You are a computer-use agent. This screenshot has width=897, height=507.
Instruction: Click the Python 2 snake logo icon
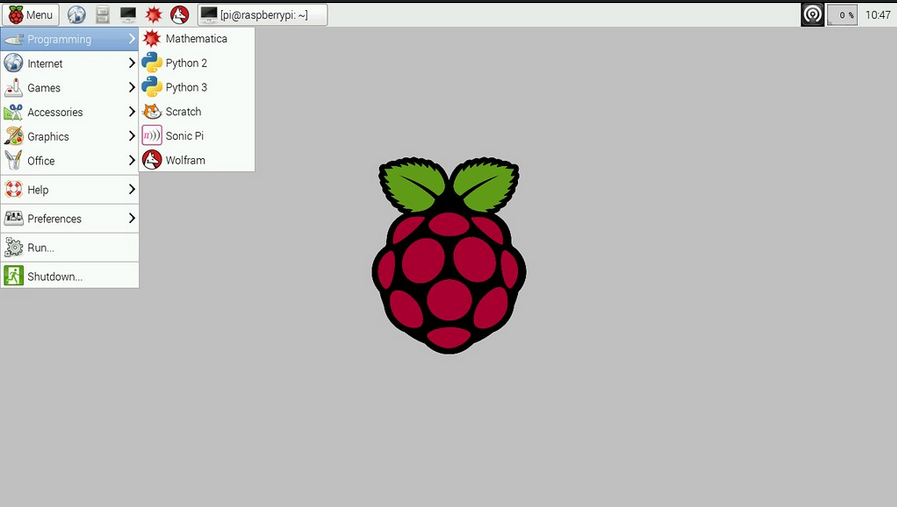pyautogui.click(x=152, y=62)
